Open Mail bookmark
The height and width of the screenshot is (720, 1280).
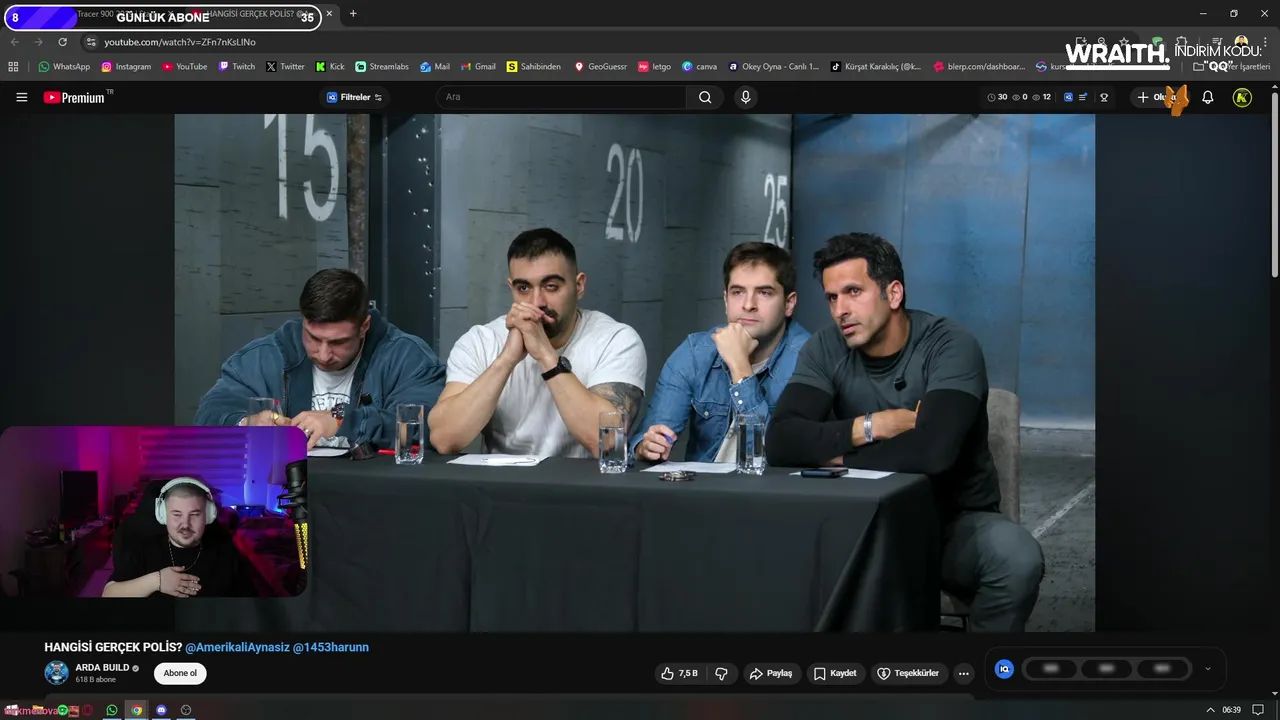click(x=435, y=66)
